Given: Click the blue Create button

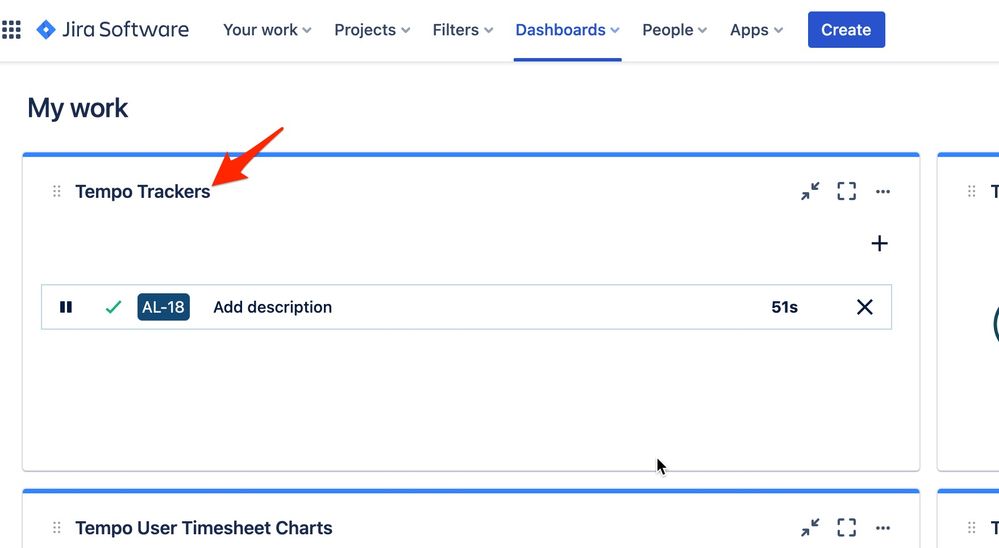Looking at the screenshot, I should [846, 30].
